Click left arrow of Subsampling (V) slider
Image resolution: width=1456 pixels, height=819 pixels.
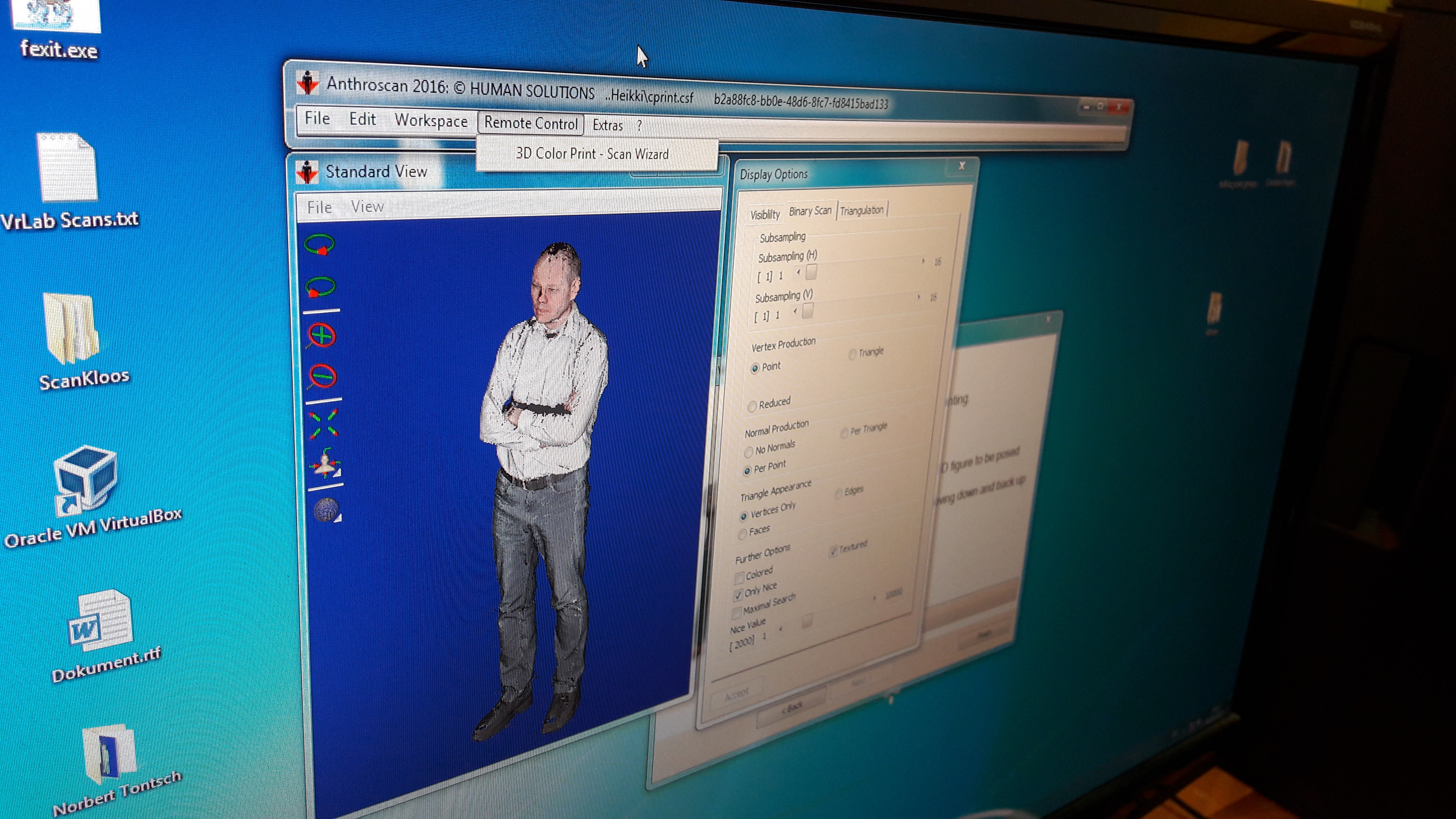pyautogui.click(x=795, y=311)
